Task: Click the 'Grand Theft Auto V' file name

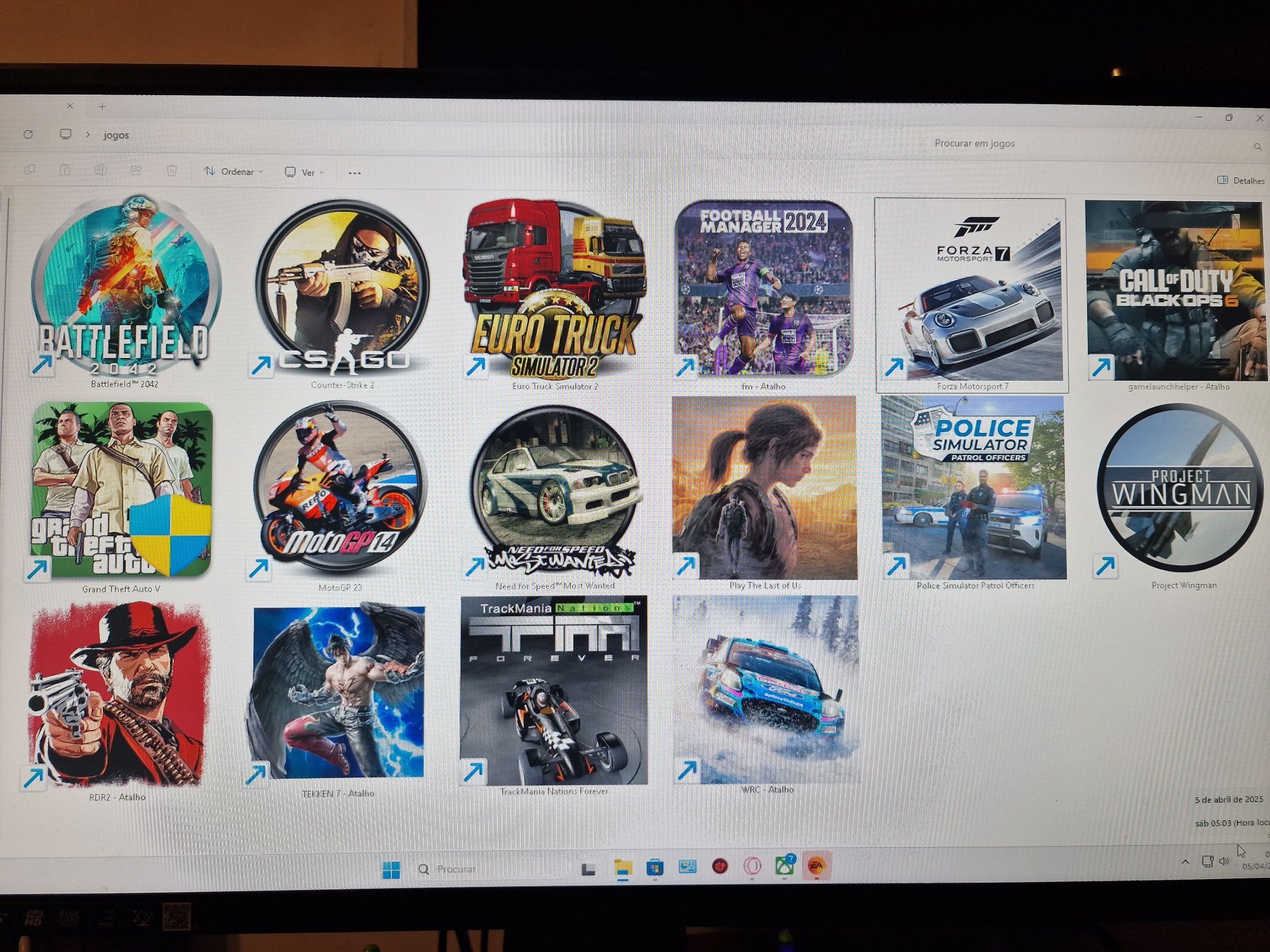Action: click(121, 589)
